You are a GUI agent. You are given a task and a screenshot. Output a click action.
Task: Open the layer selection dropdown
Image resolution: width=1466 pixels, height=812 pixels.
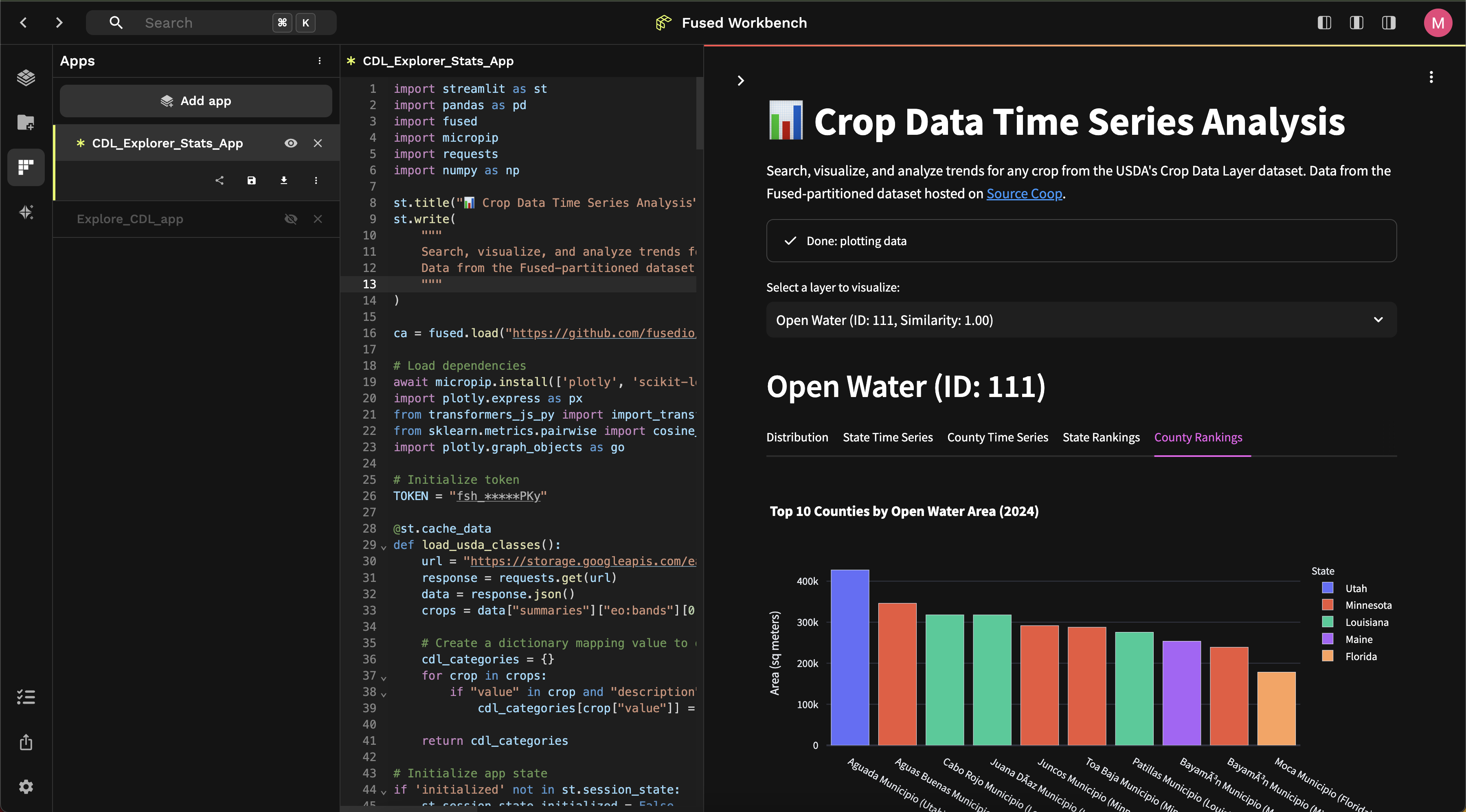tap(1081, 320)
